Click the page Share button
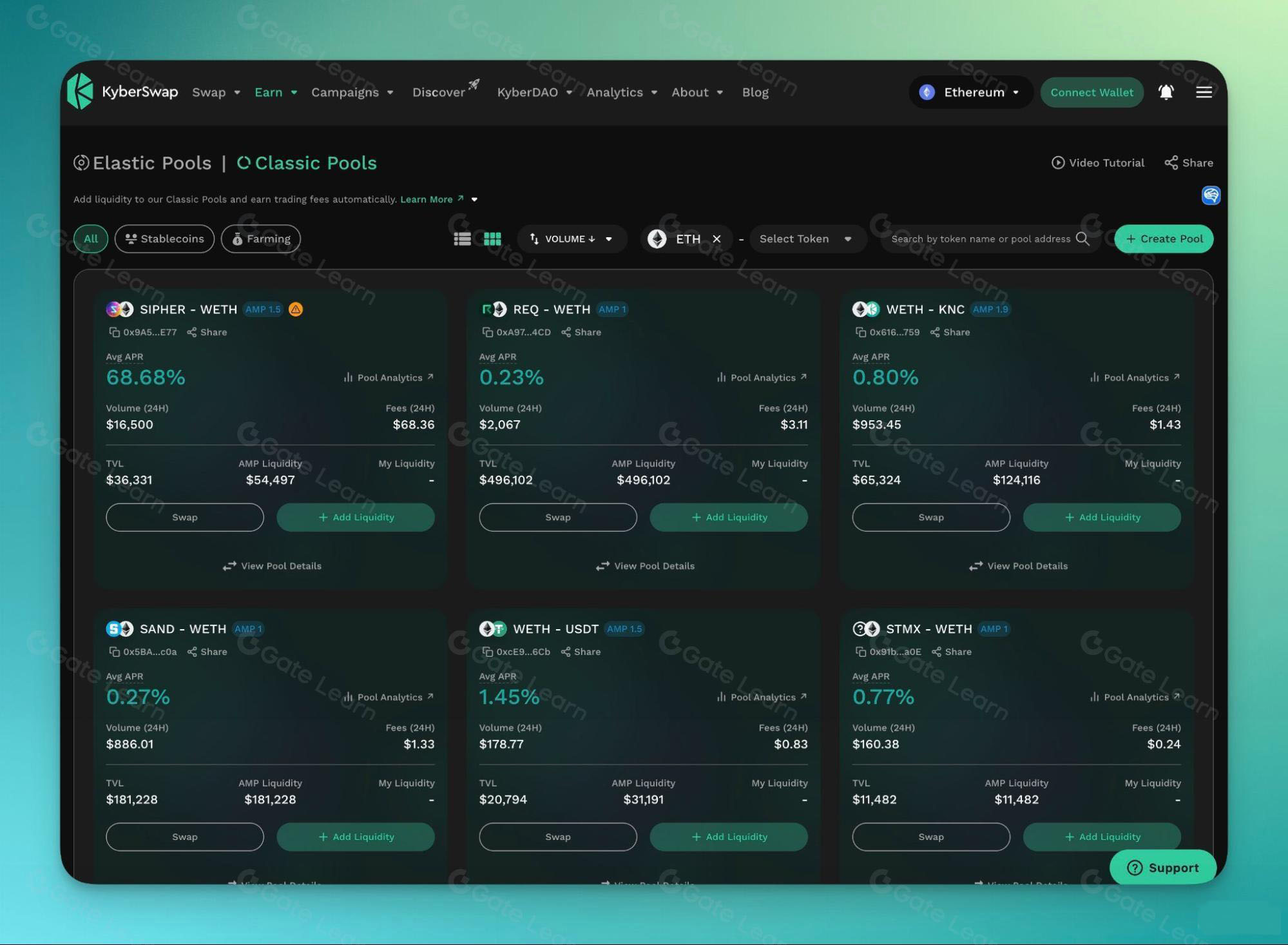Screen dimensions: 1288x945 [x=1189, y=163]
